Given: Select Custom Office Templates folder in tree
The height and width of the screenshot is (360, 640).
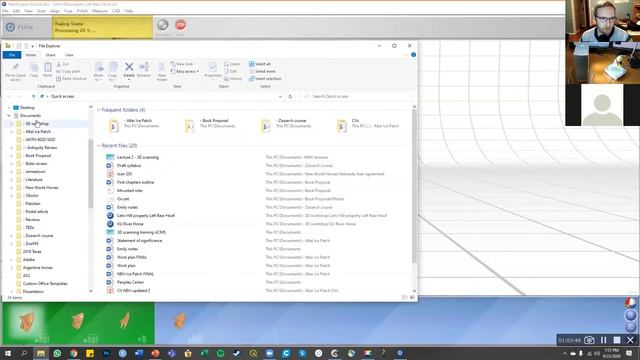Looking at the screenshot, I should click(45, 284).
